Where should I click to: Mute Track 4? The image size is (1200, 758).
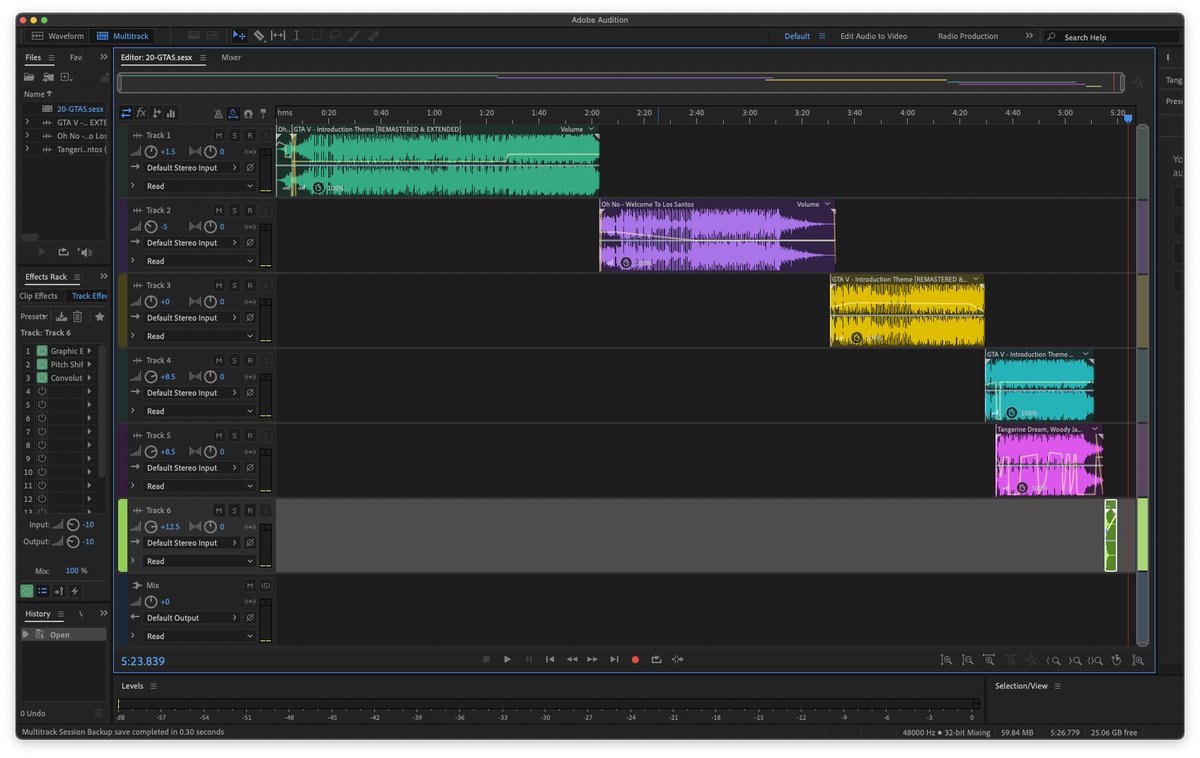click(x=218, y=360)
